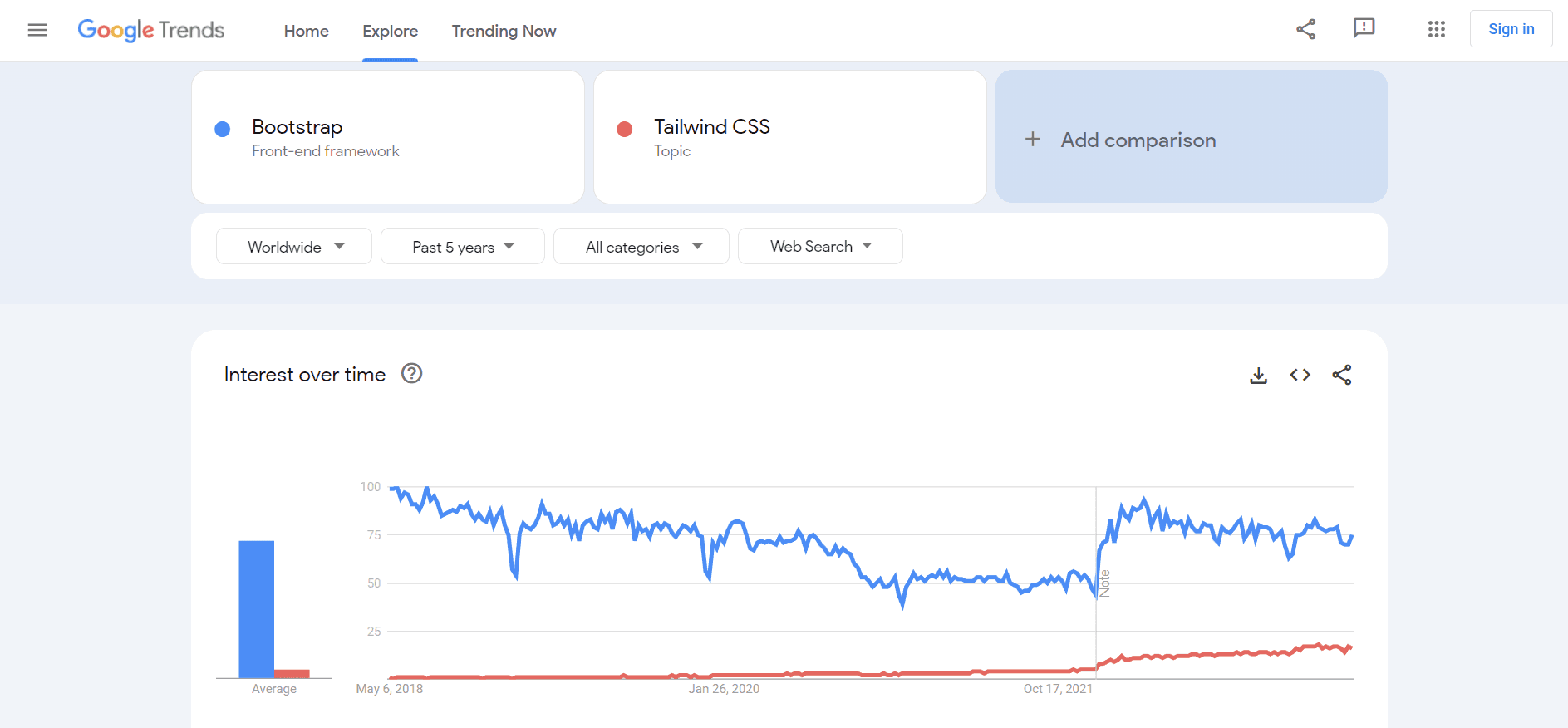
Task: Go to the Home tab
Action: tap(306, 31)
